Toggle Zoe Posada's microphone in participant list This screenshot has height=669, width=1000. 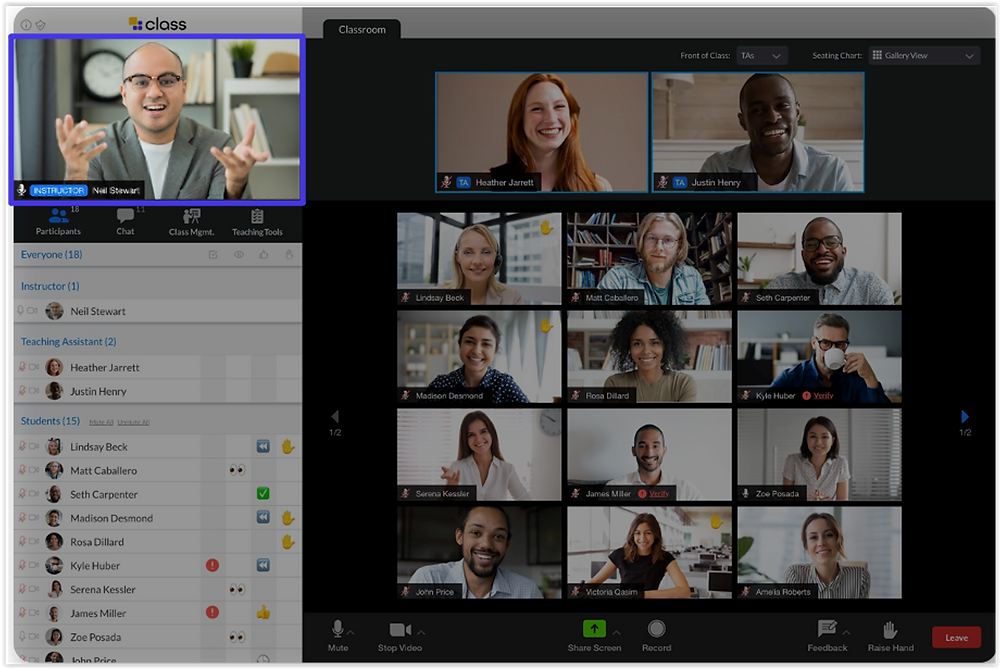coord(21,636)
